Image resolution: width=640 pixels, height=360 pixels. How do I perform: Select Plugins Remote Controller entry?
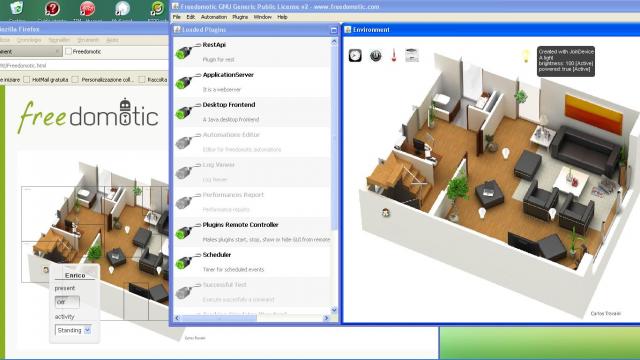252,232
